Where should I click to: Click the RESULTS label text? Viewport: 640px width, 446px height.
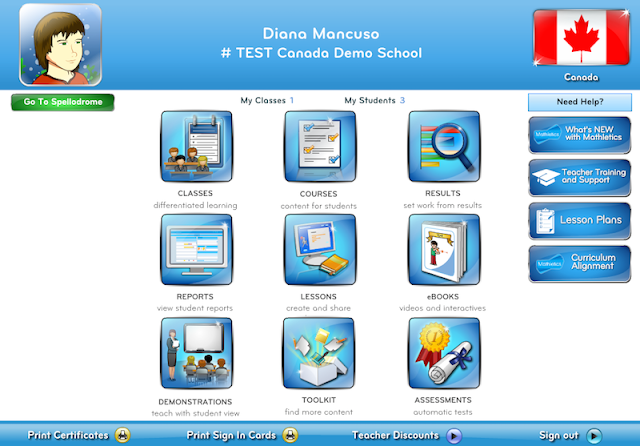tap(442, 193)
